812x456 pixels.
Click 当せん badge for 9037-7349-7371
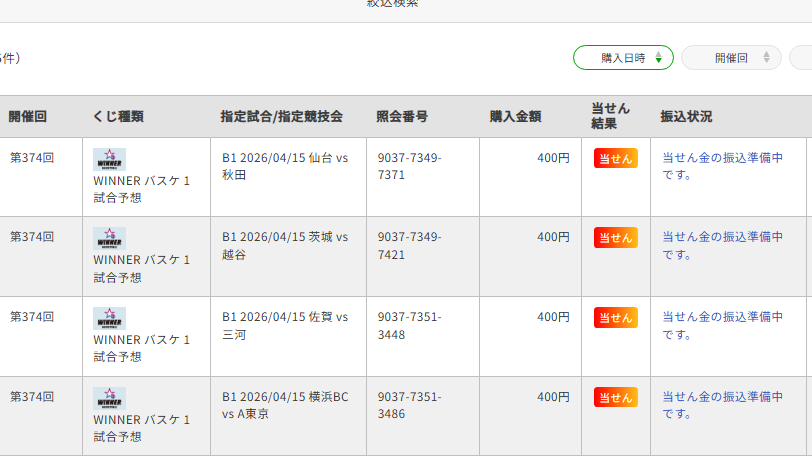pos(616,158)
